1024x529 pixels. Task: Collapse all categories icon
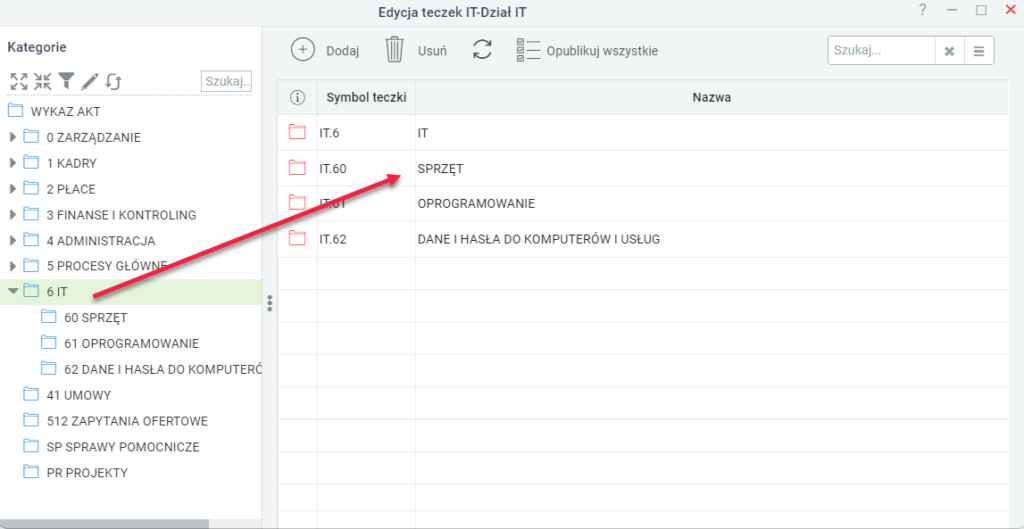[x=42, y=82]
